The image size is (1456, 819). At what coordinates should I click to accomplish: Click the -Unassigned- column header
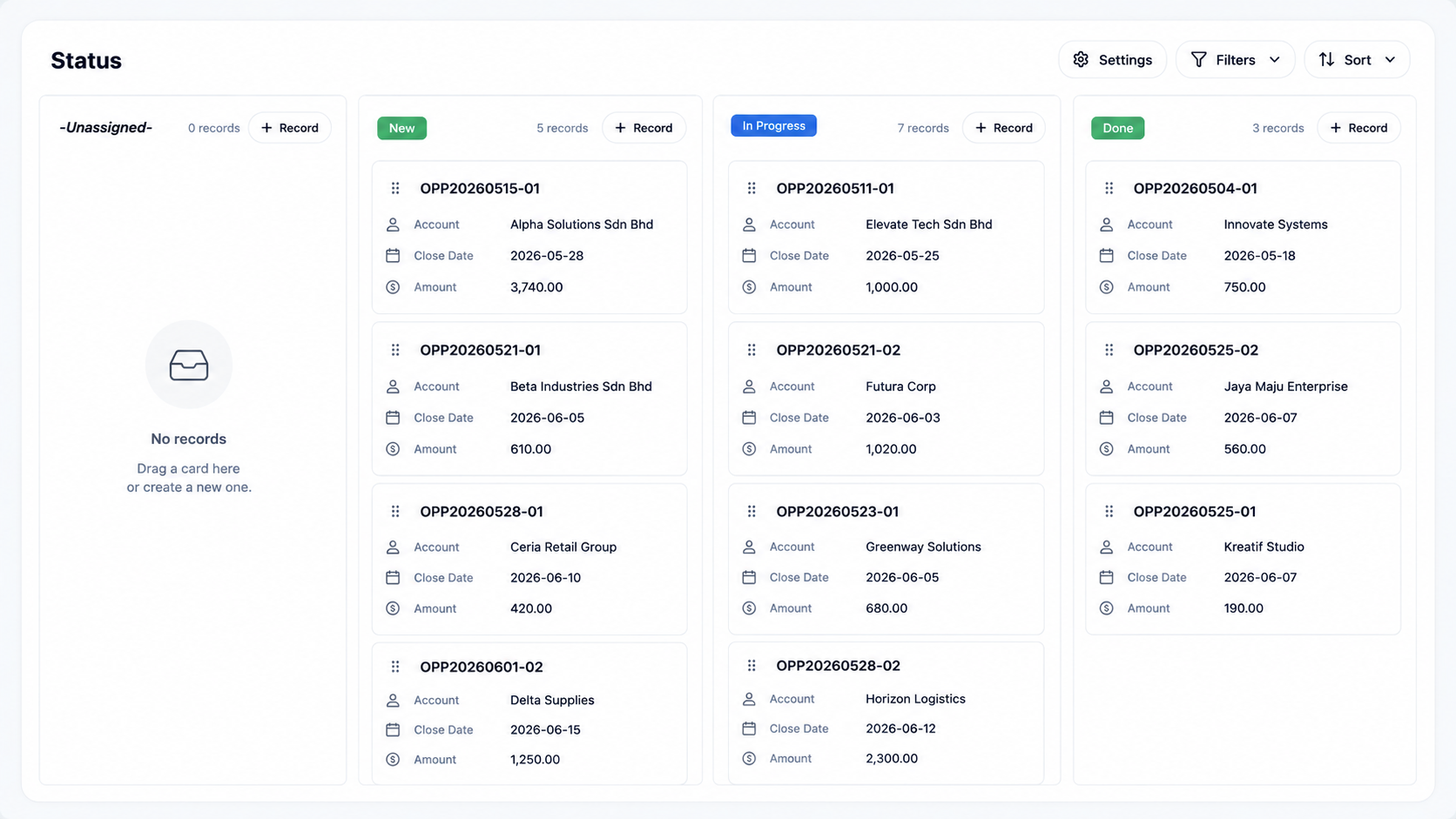[105, 128]
